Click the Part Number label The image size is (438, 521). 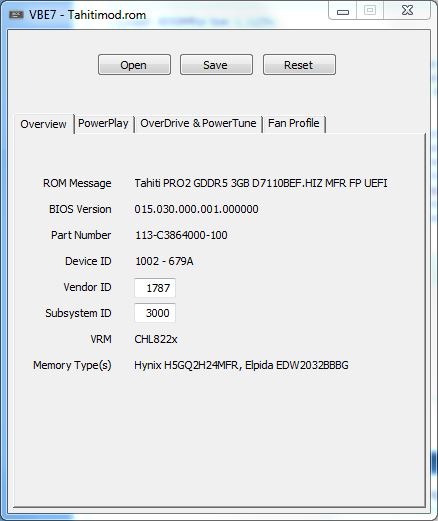coord(81,235)
